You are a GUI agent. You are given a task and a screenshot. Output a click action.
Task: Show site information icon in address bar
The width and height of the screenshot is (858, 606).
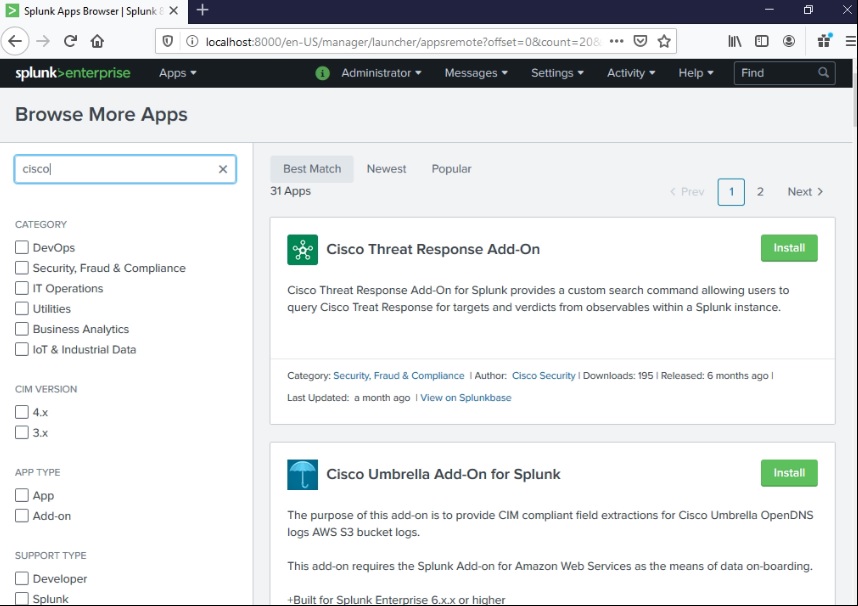[x=192, y=42]
